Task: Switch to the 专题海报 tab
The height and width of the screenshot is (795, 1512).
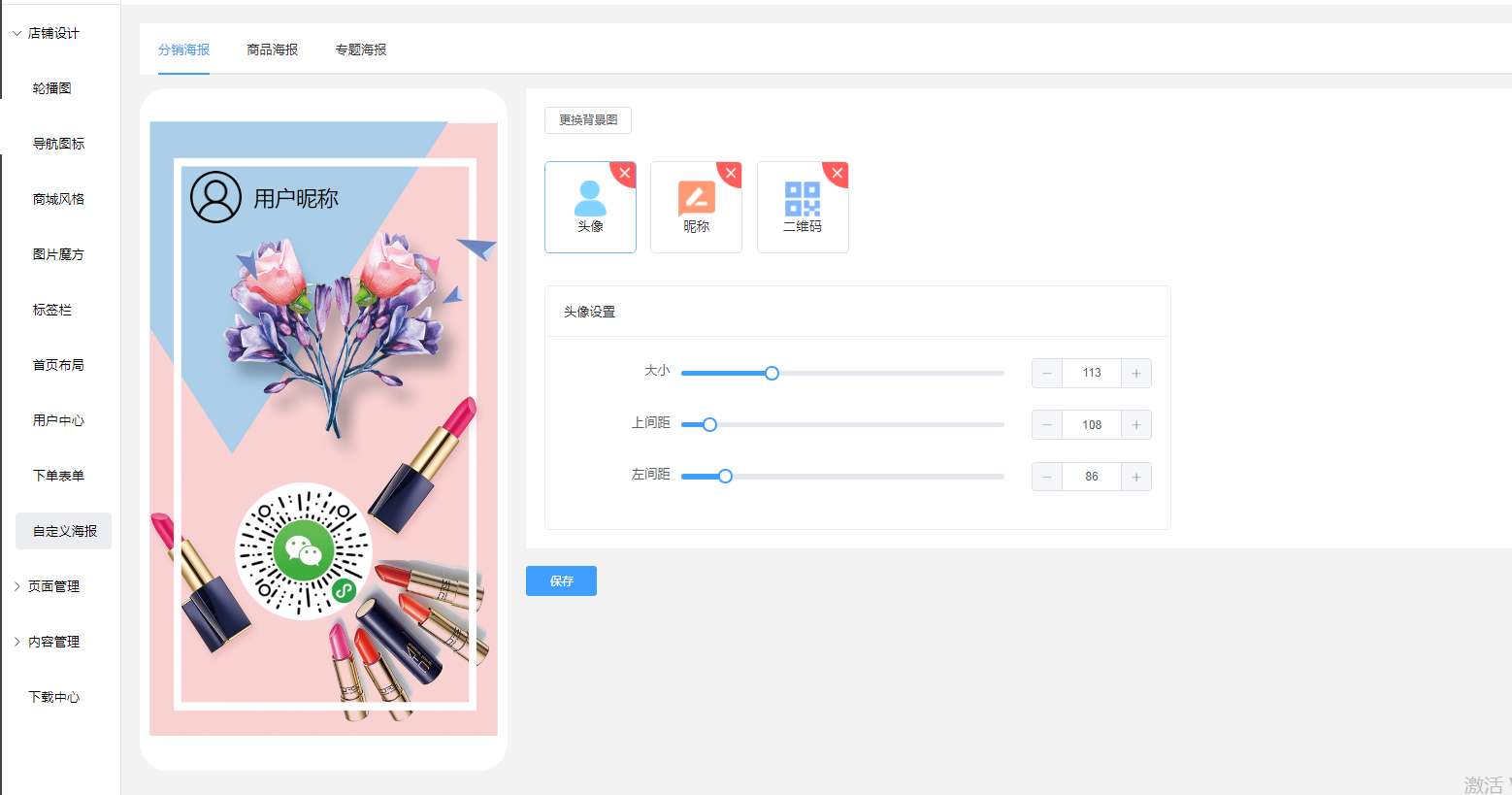Action: coord(361,50)
